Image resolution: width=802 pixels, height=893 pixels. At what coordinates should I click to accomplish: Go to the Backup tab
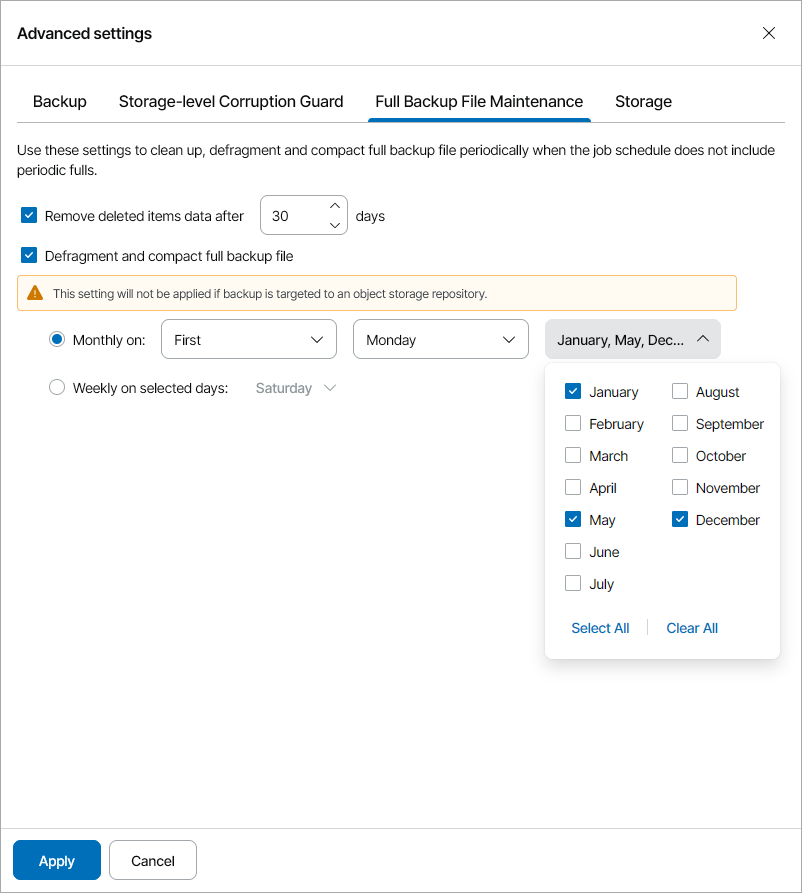click(60, 101)
